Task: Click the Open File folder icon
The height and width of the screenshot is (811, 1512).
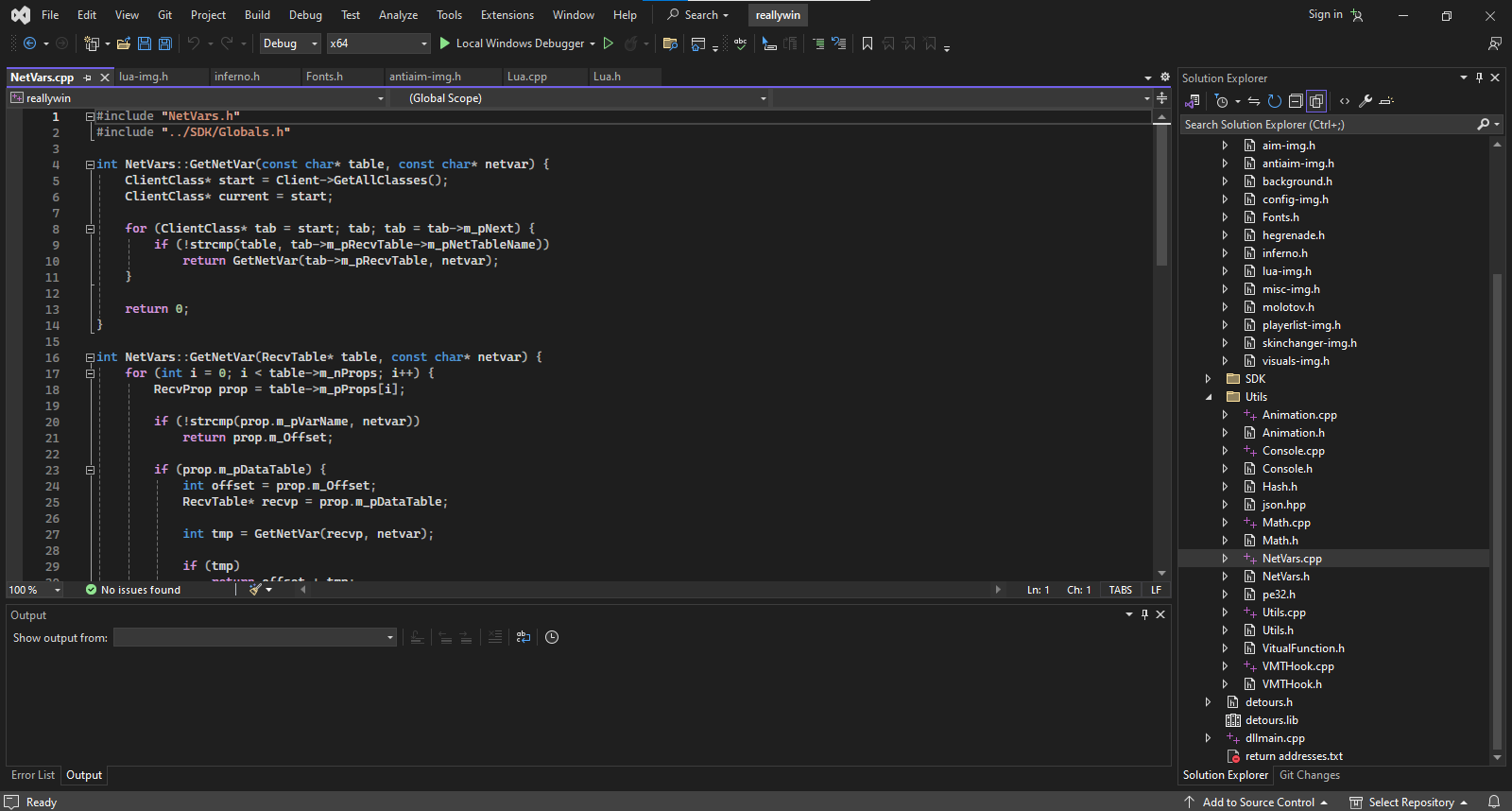Action: (124, 43)
